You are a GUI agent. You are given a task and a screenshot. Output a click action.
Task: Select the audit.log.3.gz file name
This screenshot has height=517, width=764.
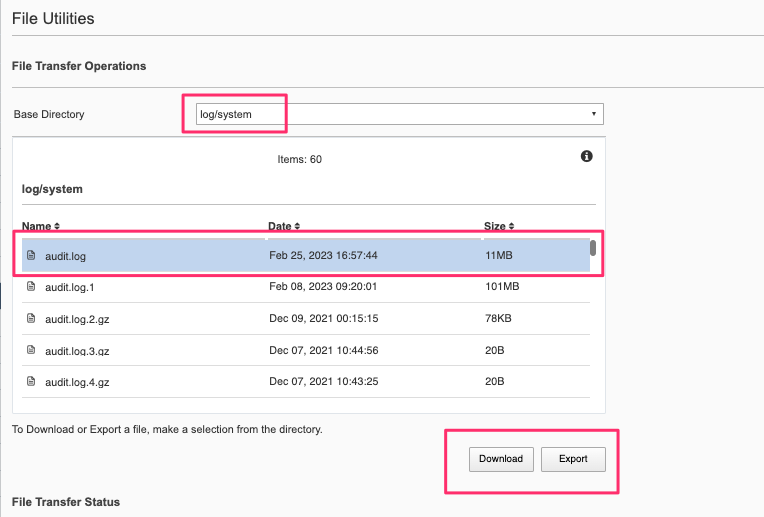tap(77, 351)
